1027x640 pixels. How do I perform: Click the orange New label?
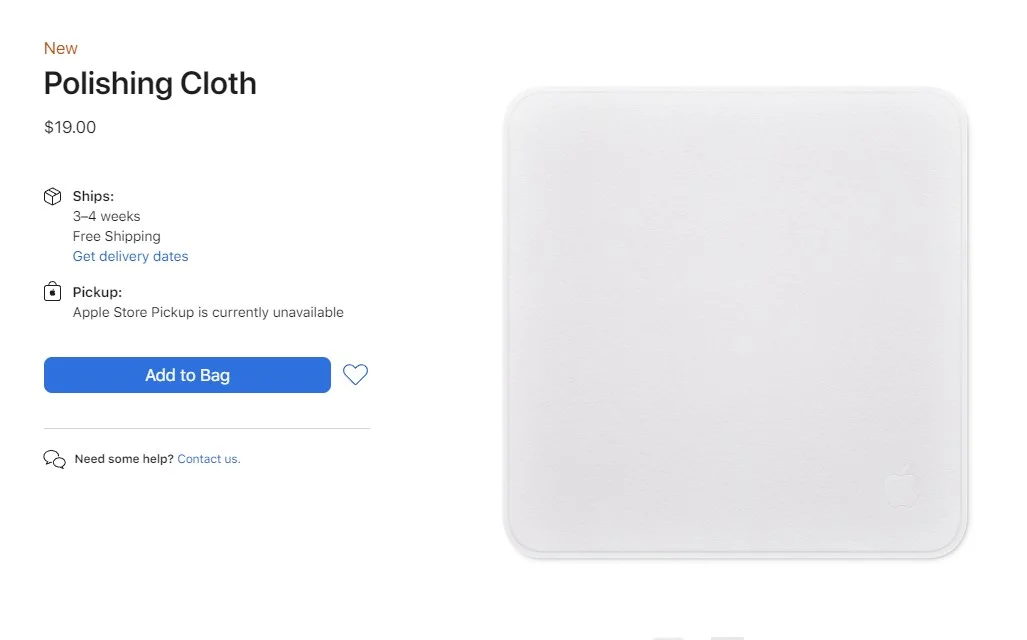61,48
